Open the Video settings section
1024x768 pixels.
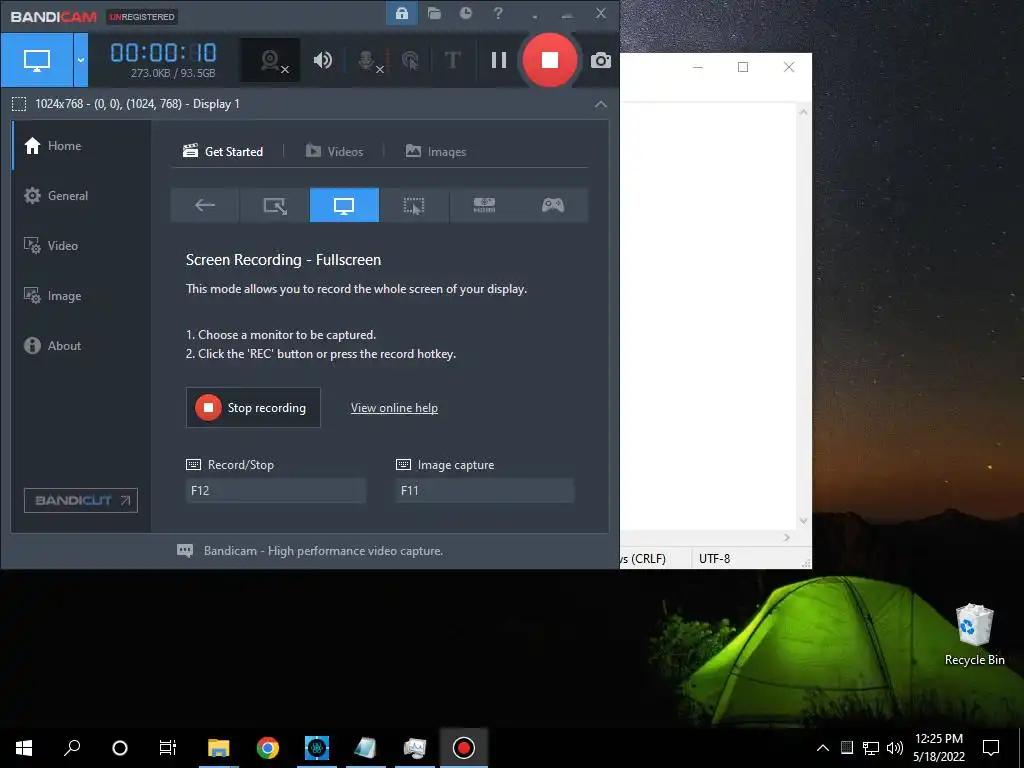pyautogui.click(x=51, y=246)
